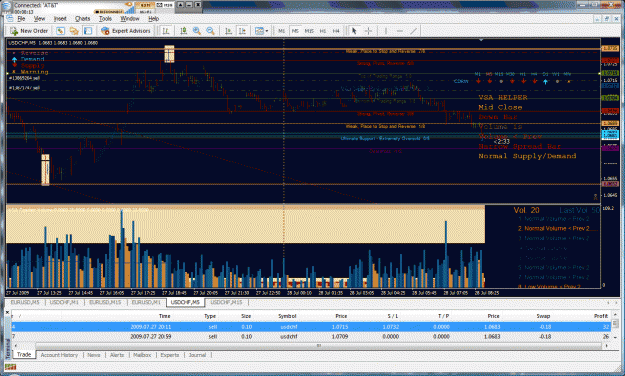The height and width of the screenshot is (376, 625).
Task: Toggle the Expert Advisors button
Action: pyautogui.click(x=126, y=31)
